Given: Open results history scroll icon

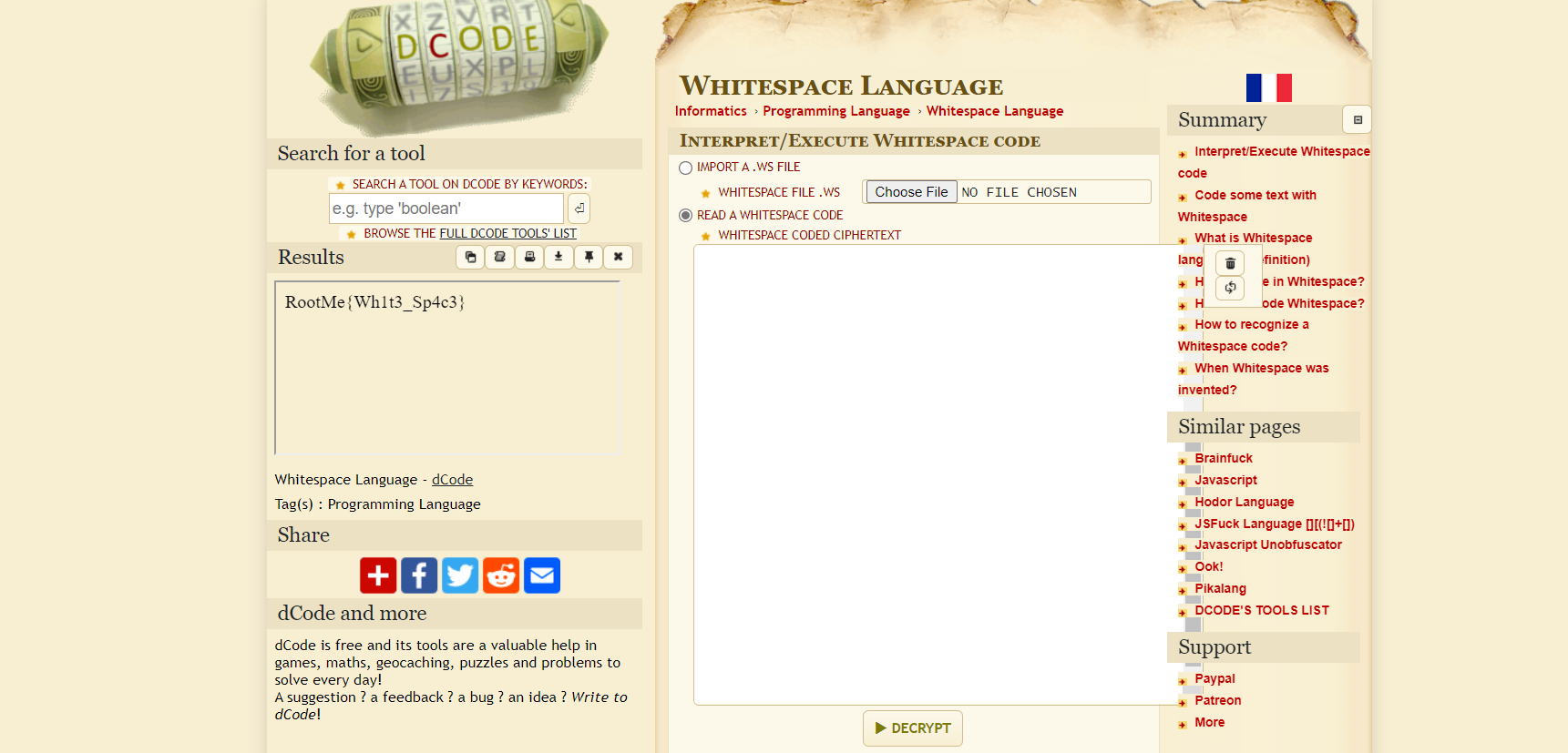Looking at the screenshot, I should tap(499, 257).
